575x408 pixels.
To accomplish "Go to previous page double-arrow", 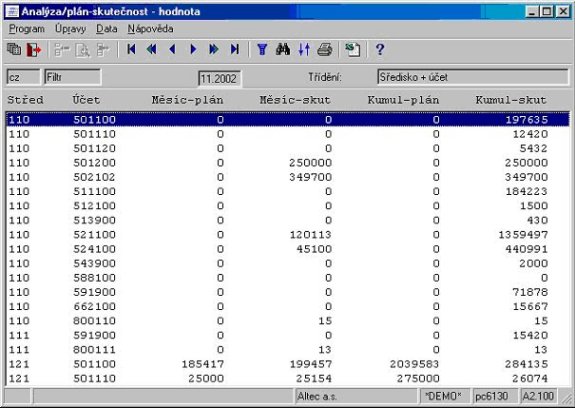I will (152, 49).
